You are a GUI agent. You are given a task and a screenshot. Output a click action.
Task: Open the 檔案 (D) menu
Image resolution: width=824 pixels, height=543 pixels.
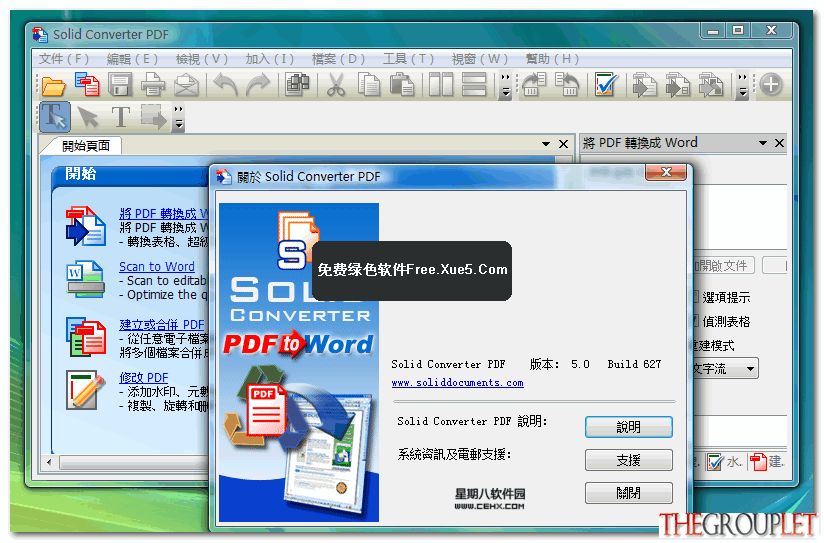pos(338,59)
